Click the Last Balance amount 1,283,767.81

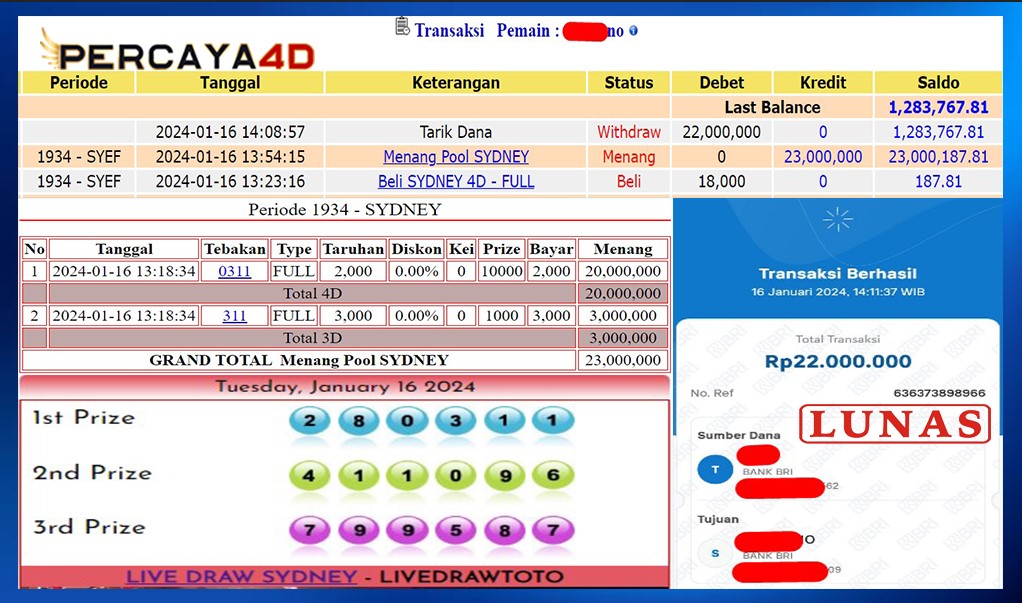(938, 107)
